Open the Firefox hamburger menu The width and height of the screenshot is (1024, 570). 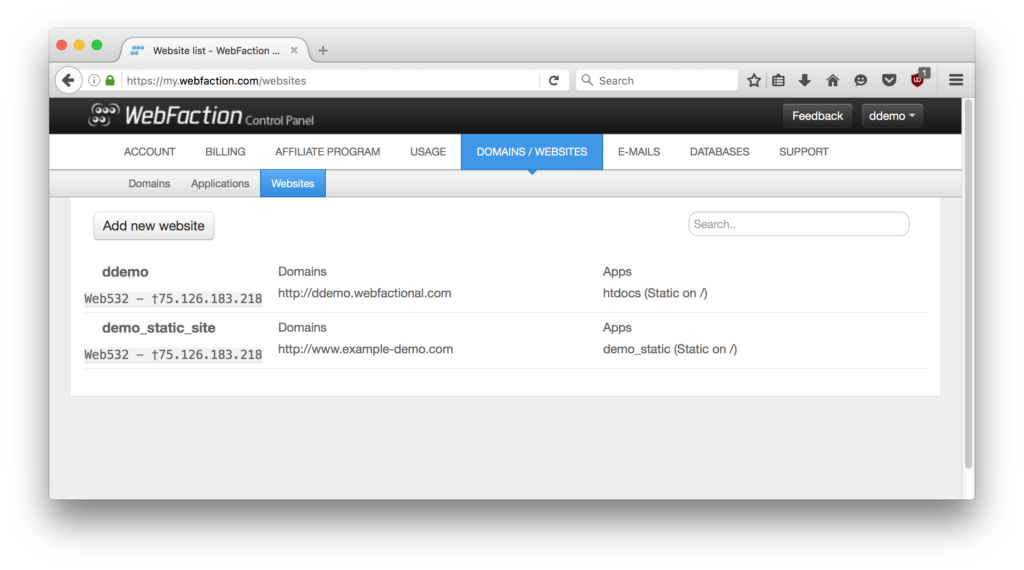956,80
